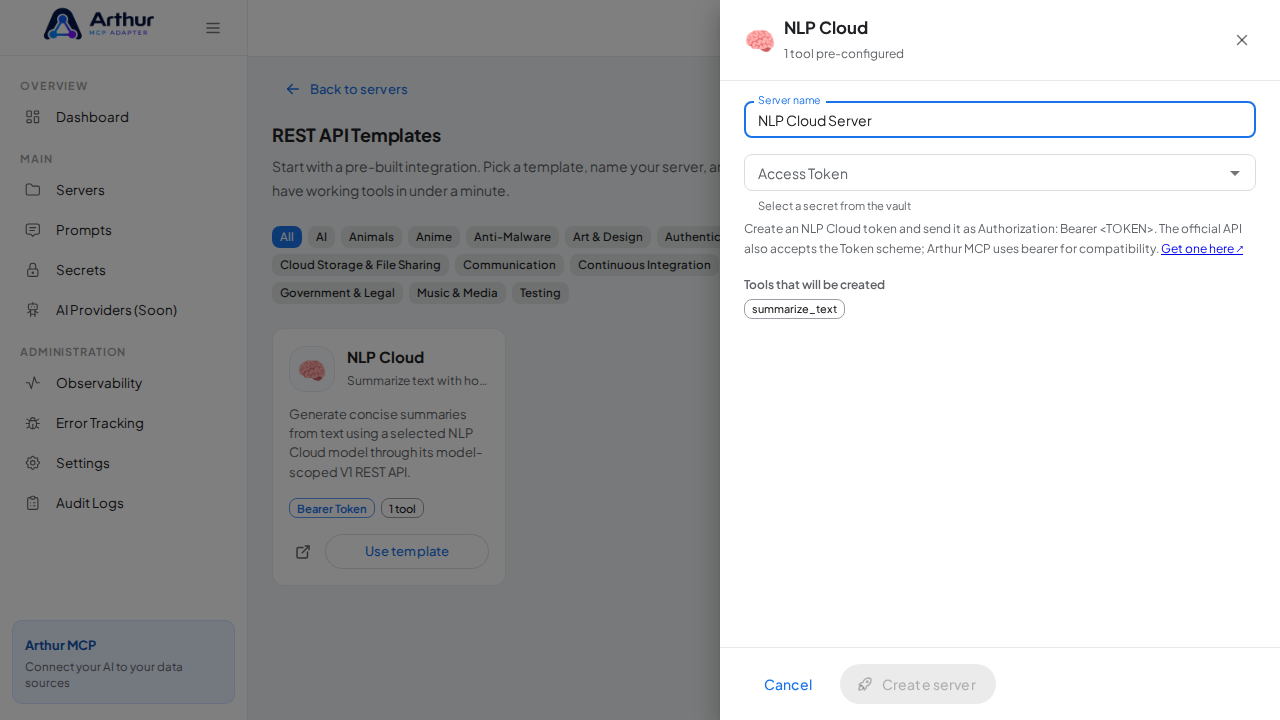Filter templates by Anime category
Viewport: 1280px width, 720px height.
coord(434,237)
